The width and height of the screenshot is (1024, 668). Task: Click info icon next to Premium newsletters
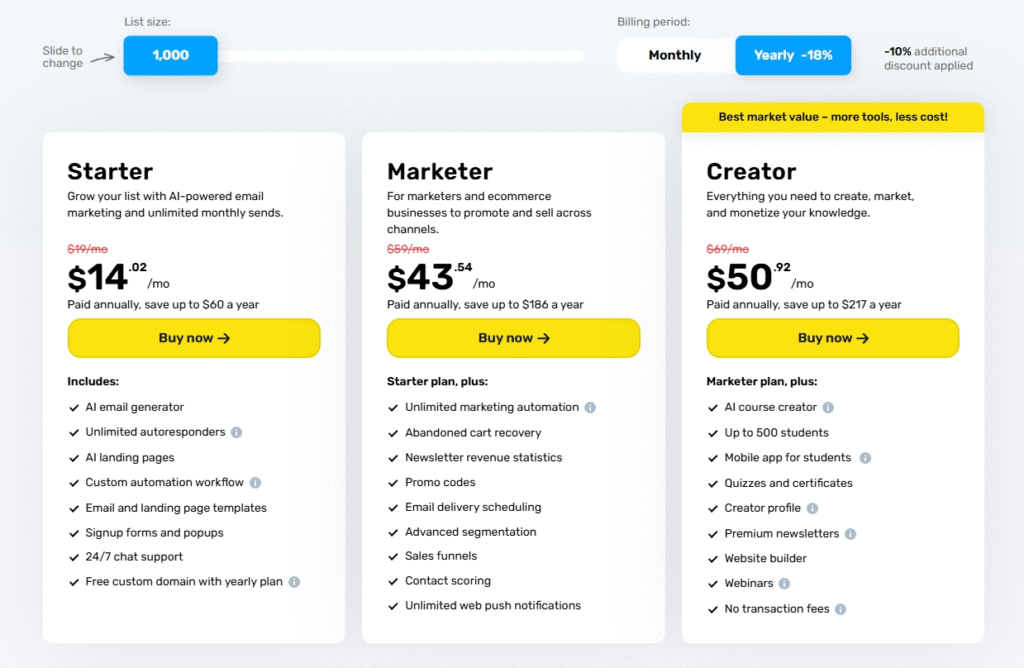tap(850, 534)
